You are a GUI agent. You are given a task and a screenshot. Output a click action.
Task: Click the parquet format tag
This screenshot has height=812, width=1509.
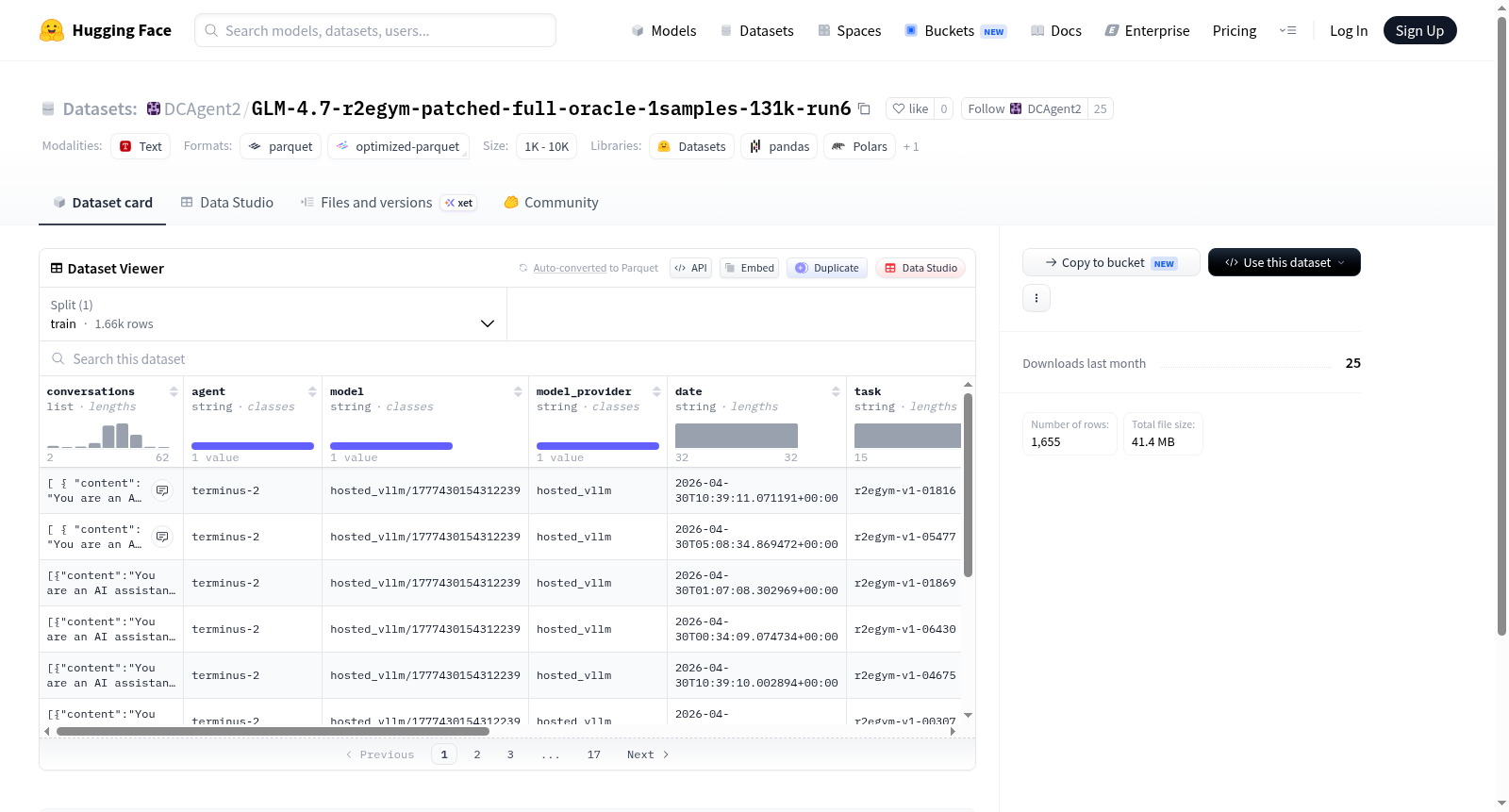(281, 146)
